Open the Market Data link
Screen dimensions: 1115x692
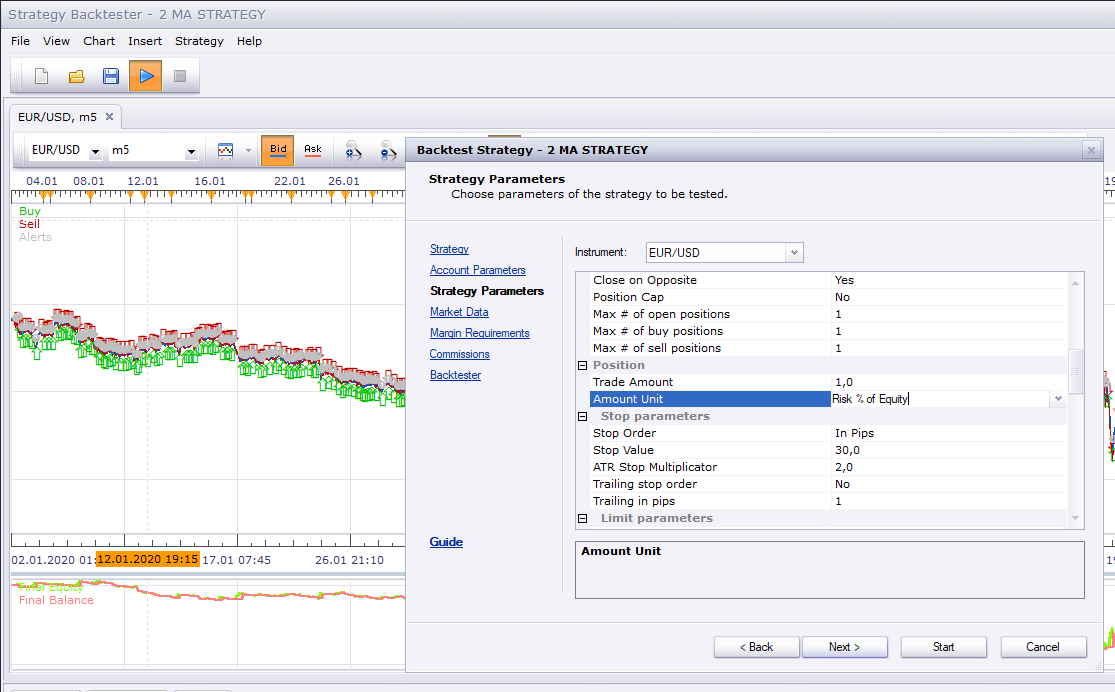(x=459, y=312)
